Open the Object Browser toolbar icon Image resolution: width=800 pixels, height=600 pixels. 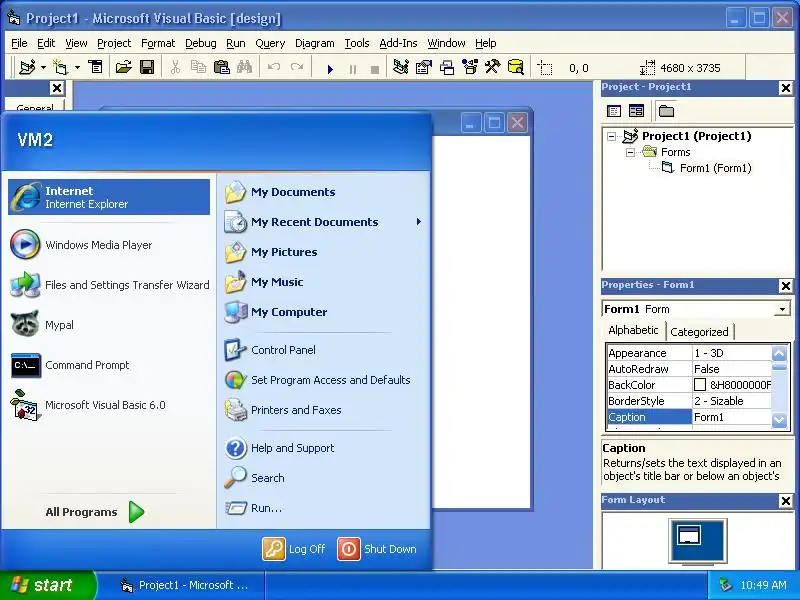(x=470, y=67)
